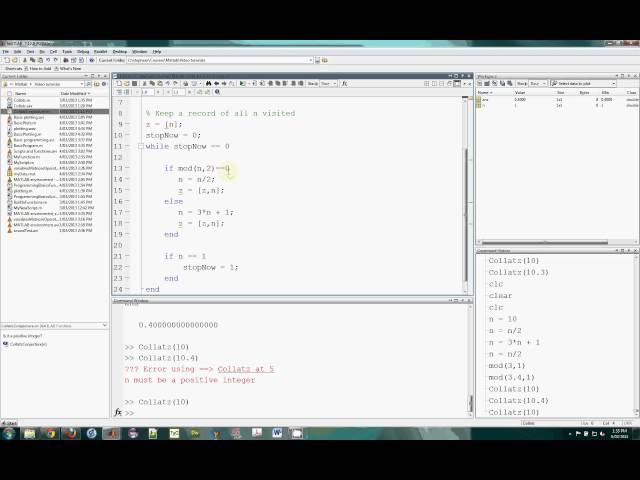640x480 pixels.
Task: Click the editor New script icon
Action: (119, 83)
